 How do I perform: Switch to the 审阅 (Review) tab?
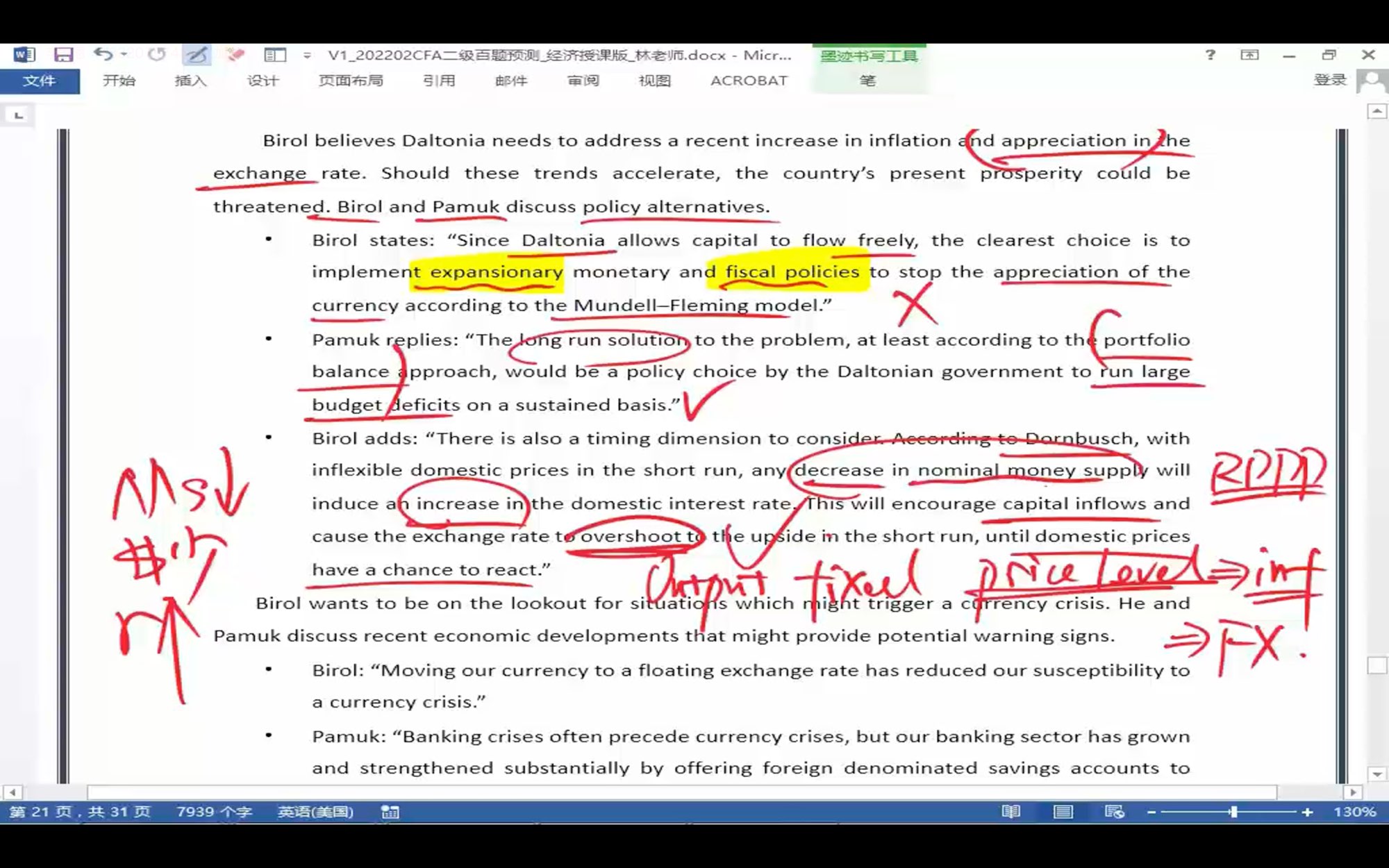click(583, 81)
